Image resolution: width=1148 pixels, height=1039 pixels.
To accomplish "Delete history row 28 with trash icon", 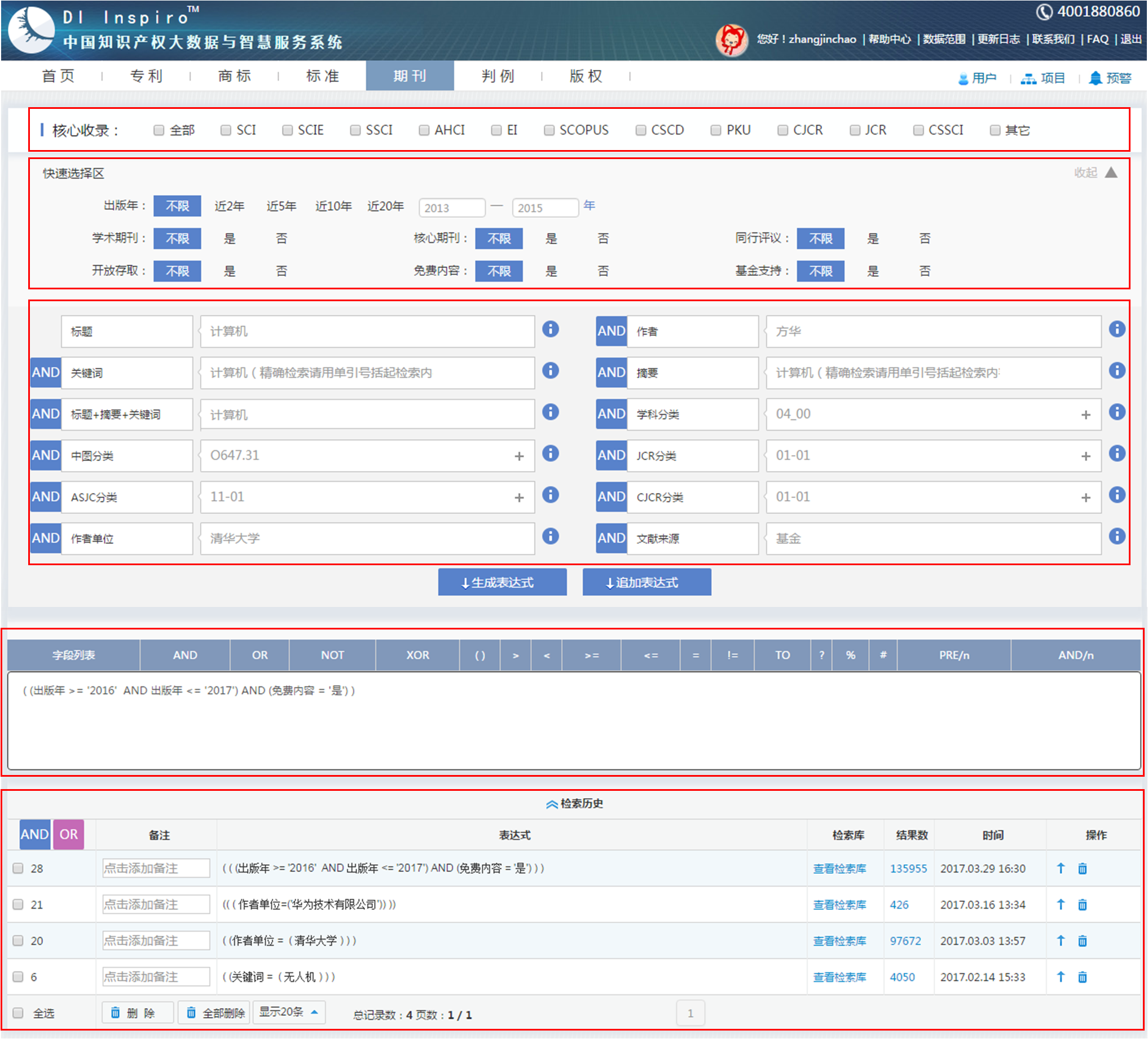I will coord(1082,868).
